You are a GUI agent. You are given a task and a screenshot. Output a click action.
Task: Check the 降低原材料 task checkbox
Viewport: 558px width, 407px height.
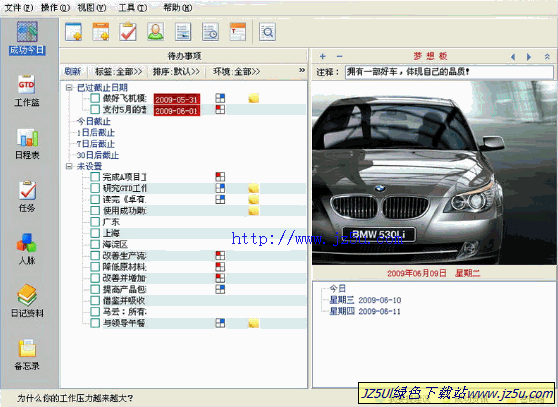[x=95, y=267]
